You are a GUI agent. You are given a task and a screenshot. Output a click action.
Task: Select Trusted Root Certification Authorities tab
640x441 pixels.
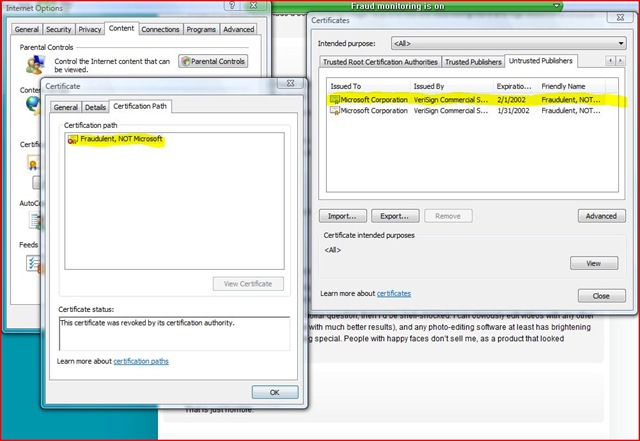coord(380,62)
